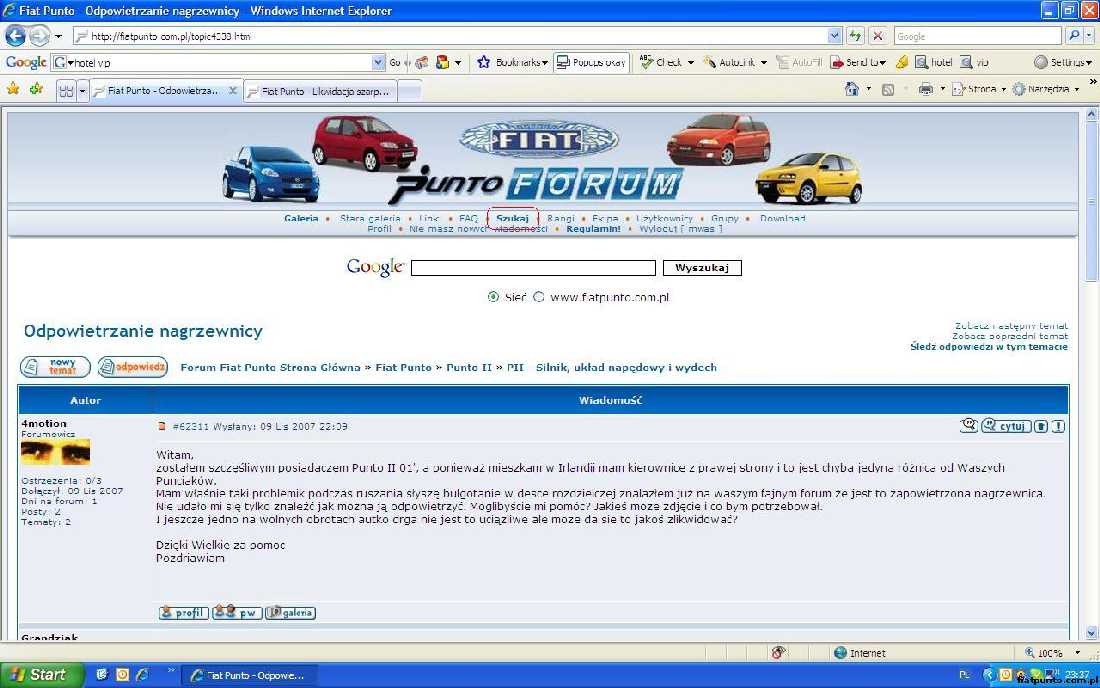Viewport: 1100px width, 688px height.
Task: Expand the Google Toolbar search history dropdown
Action: tap(378, 62)
